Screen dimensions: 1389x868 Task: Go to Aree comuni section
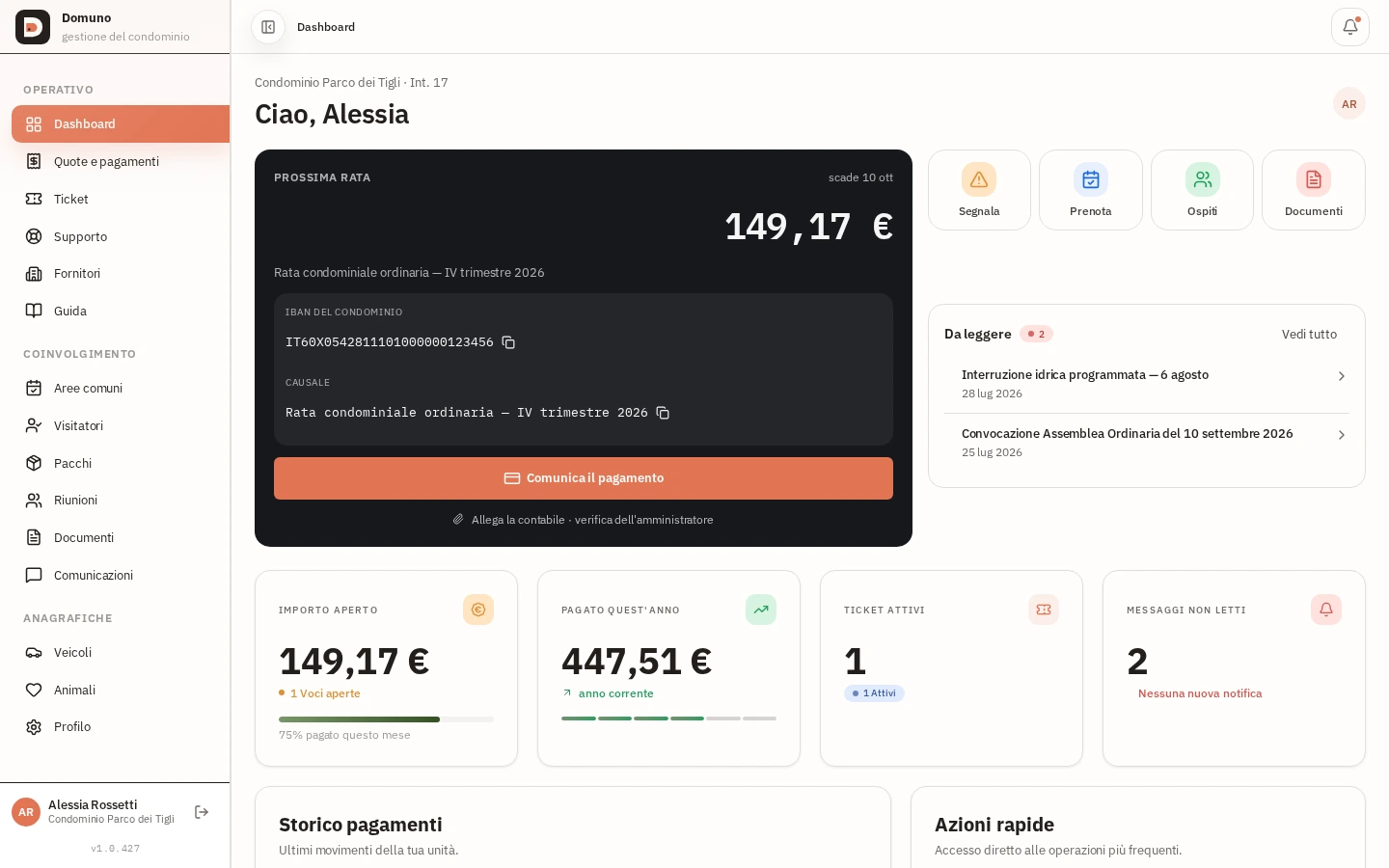[121, 388]
